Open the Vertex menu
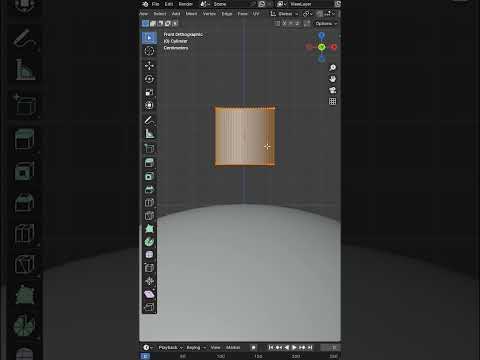 [x=209, y=14]
